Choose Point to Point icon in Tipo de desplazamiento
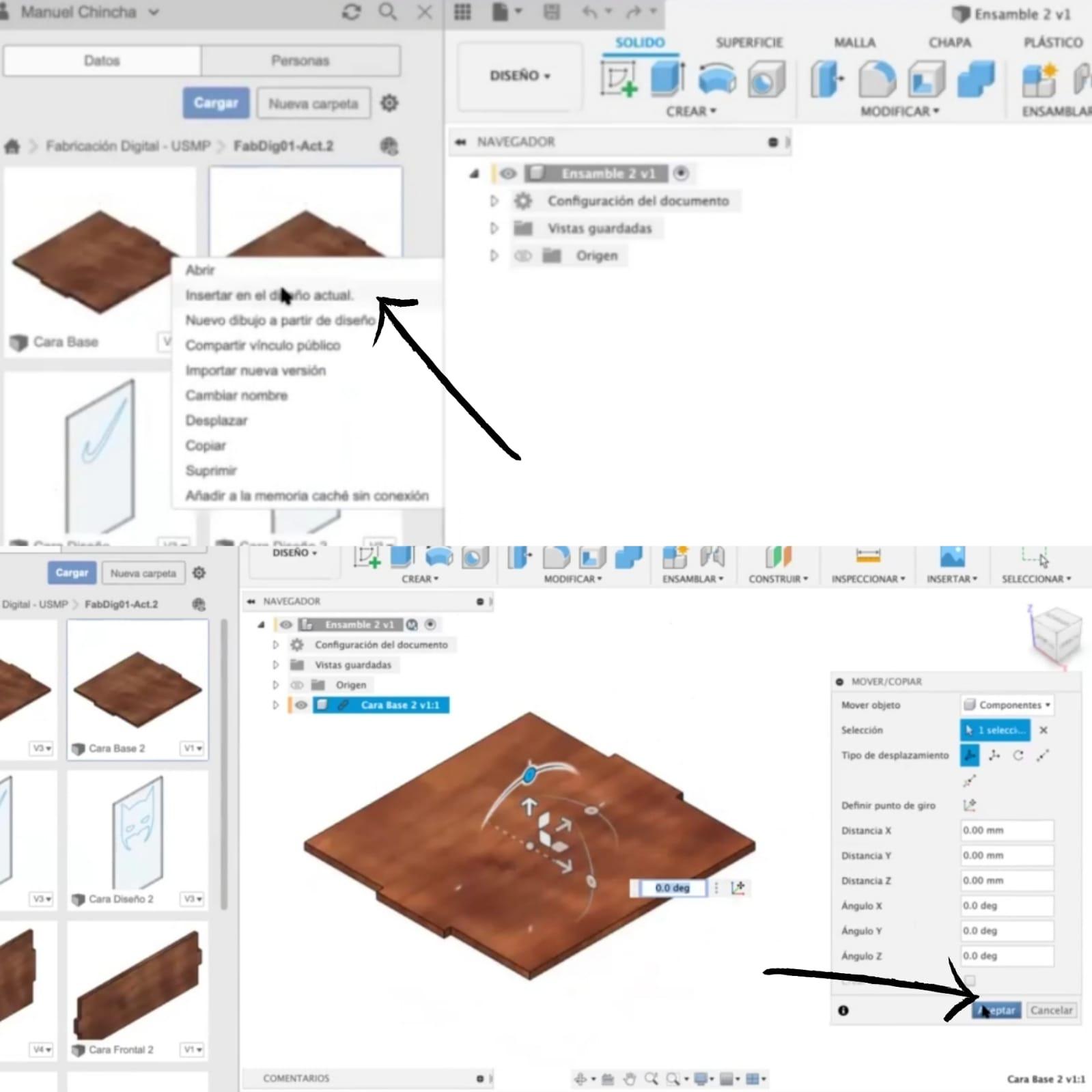 point(1042,755)
